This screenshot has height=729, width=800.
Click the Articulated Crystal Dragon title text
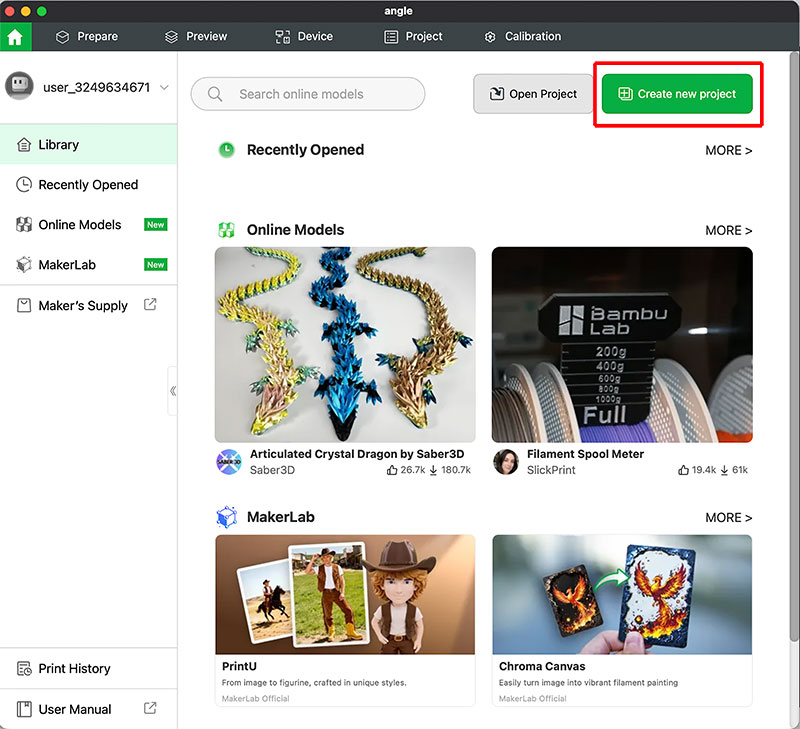pos(357,454)
